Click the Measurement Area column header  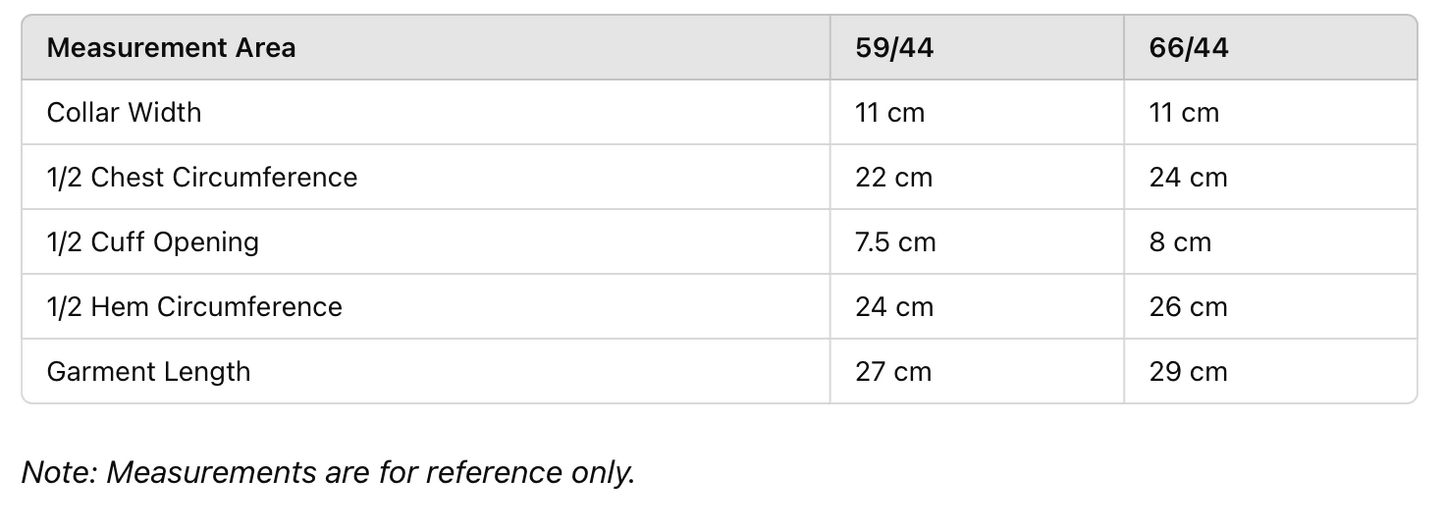(171, 48)
